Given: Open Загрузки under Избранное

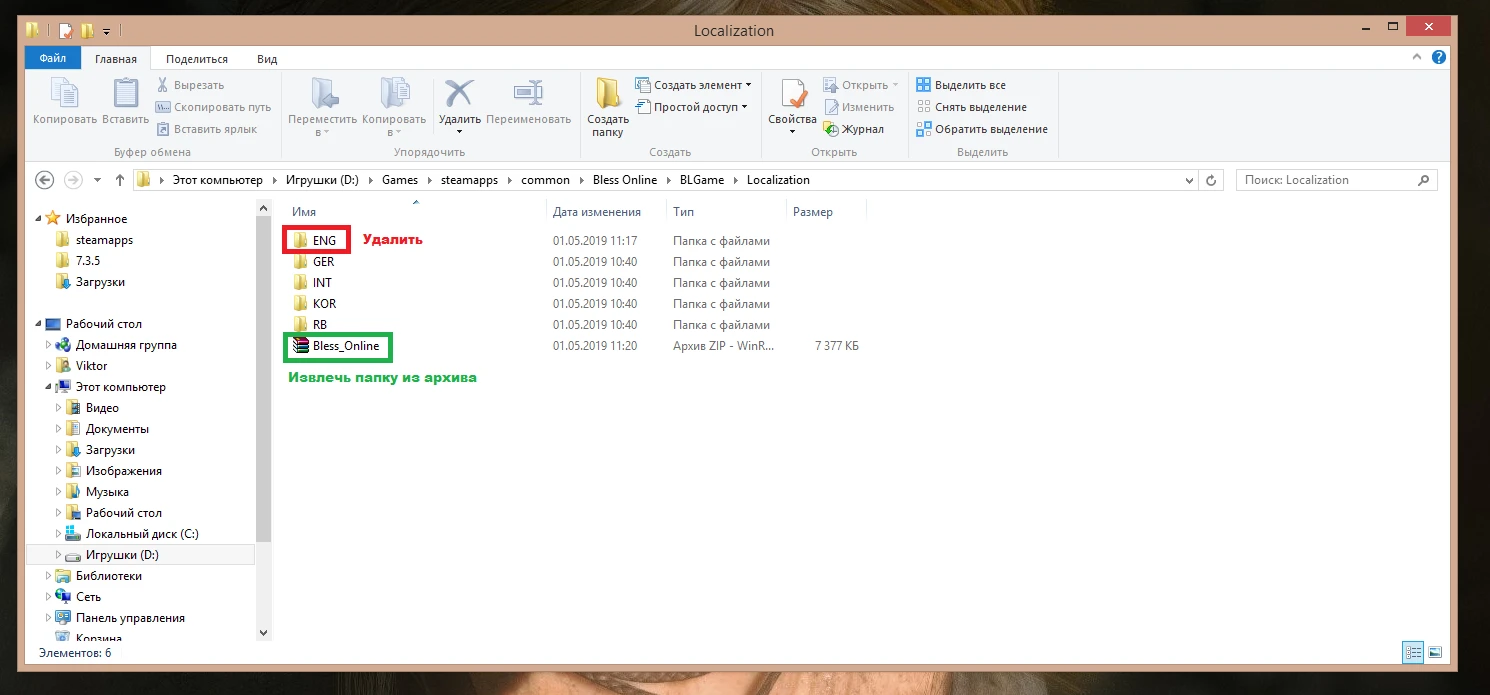Looking at the screenshot, I should pos(100,282).
